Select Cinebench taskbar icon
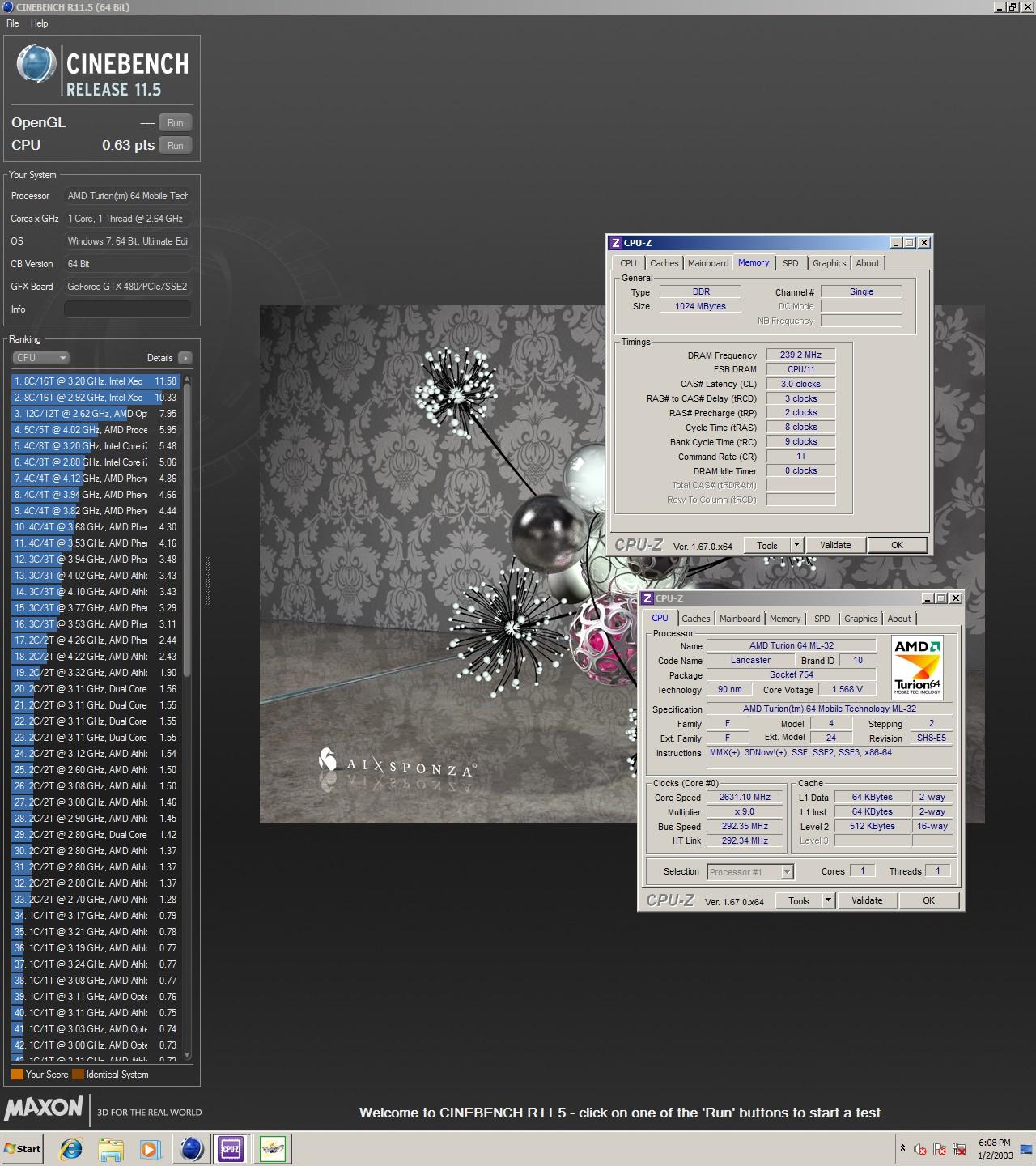 192,1148
